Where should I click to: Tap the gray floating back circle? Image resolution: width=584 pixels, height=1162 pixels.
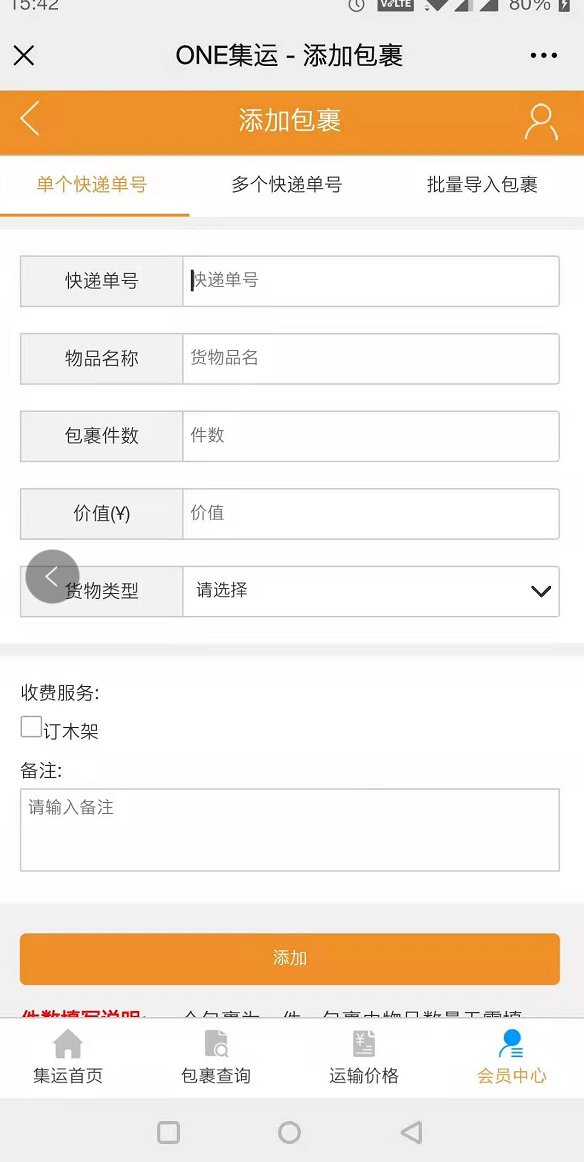(x=52, y=576)
